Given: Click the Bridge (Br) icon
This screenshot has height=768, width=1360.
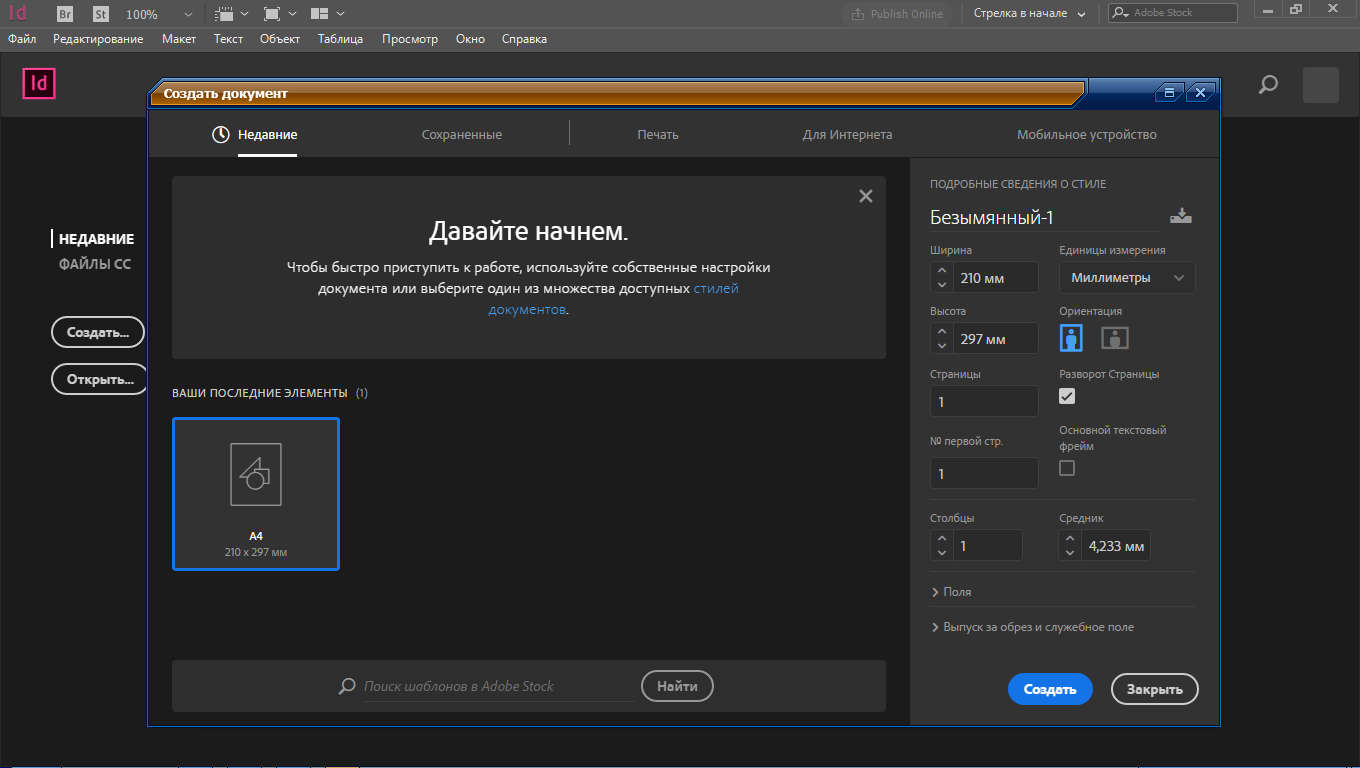Looking at the screenshot, I should tap(65, 14).
